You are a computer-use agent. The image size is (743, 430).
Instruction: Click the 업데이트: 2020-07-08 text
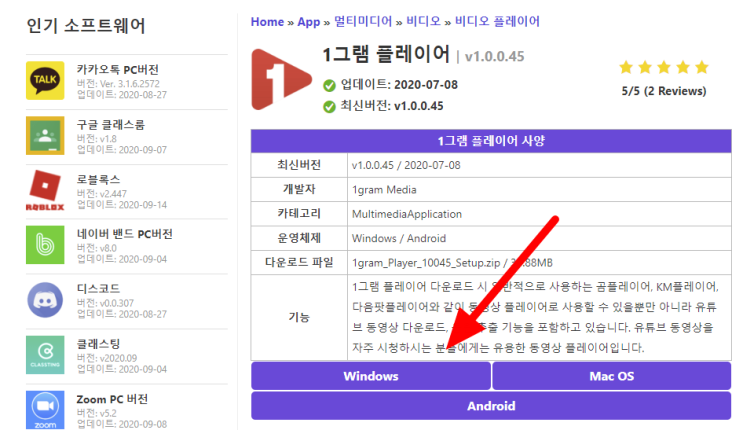399,85
